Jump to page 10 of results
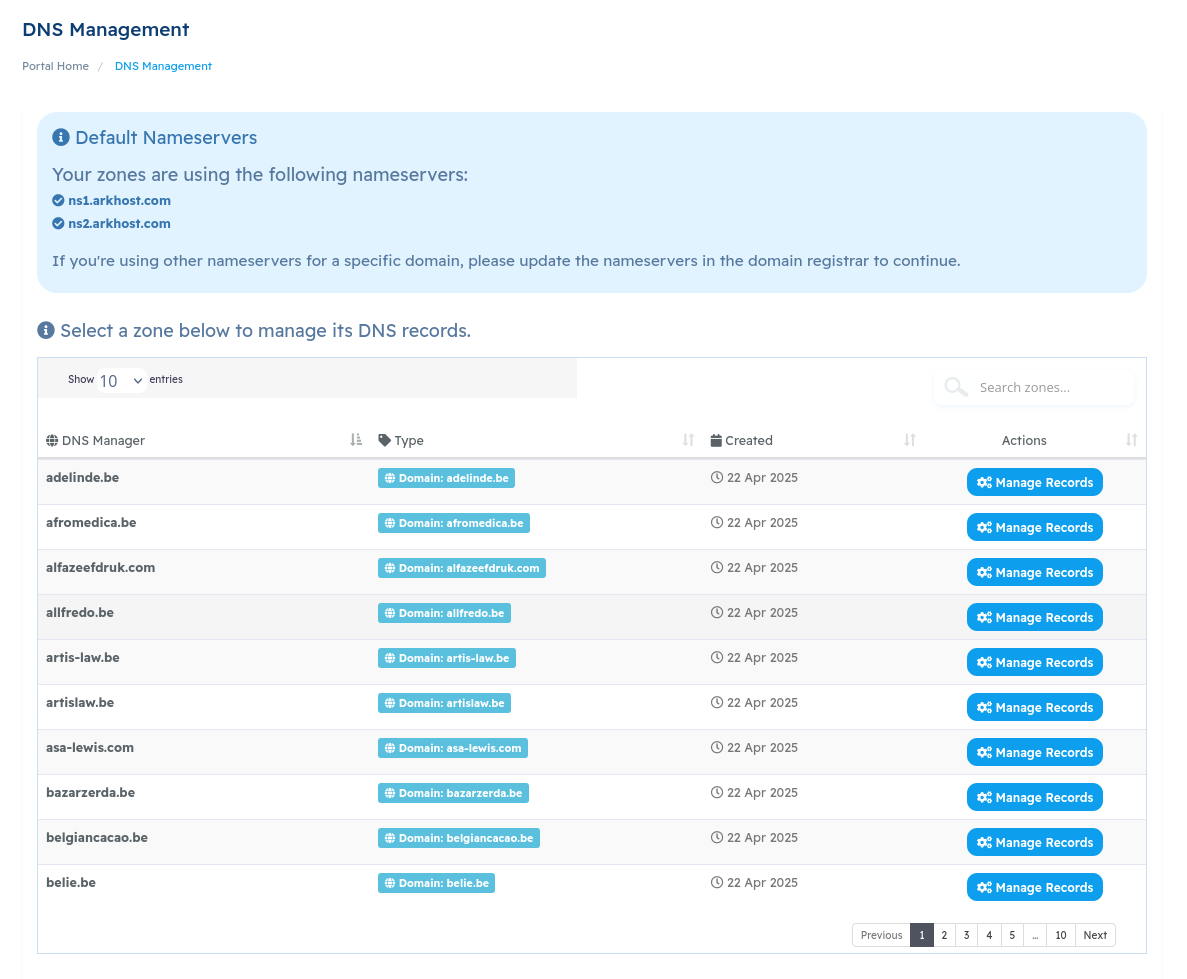1187x979 pixels. 1061,935
